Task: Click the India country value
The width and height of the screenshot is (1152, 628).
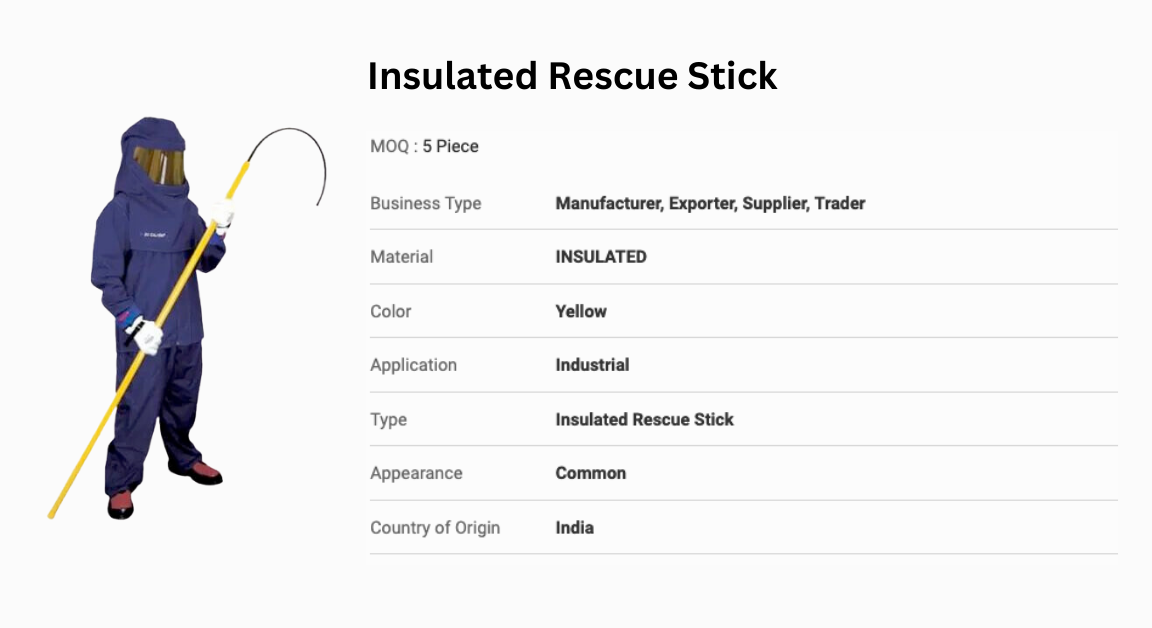Action: pos(574,527)
